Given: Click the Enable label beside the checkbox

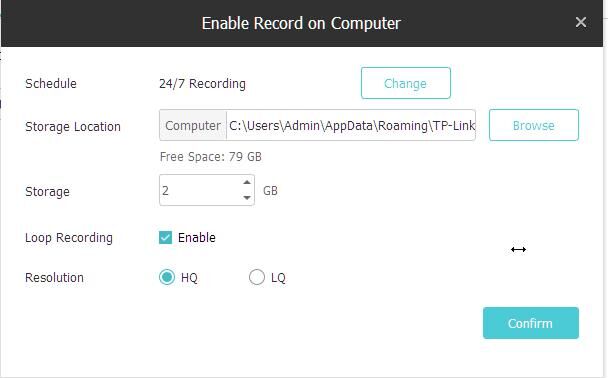Looking at the screenshot, I should coord(197,237).
